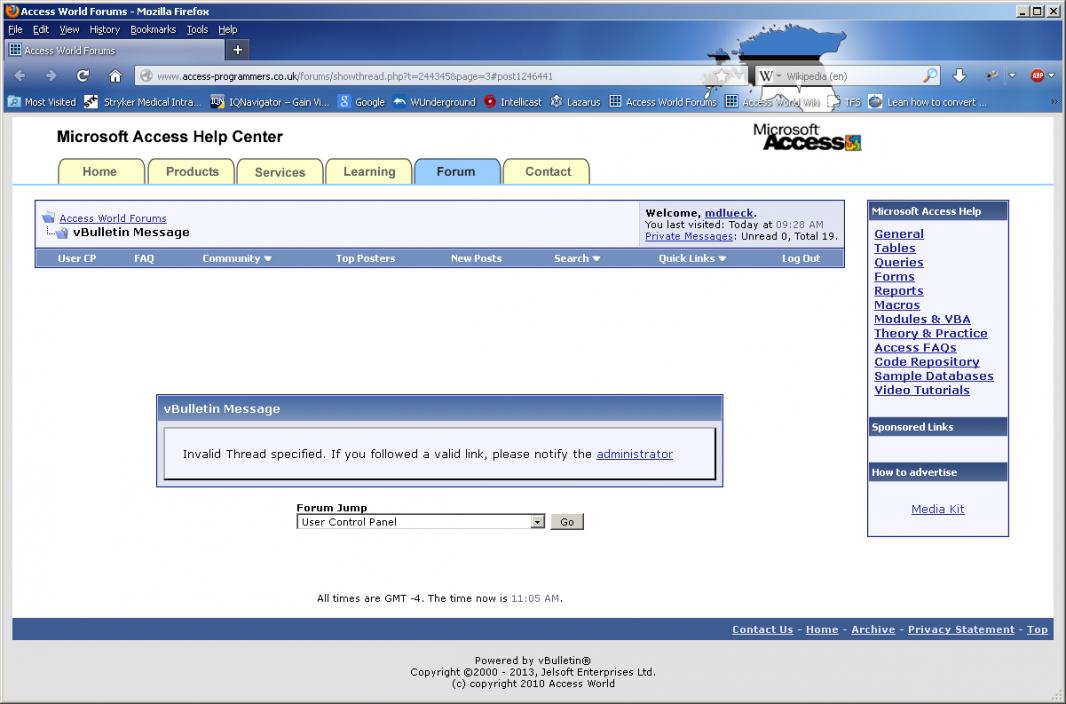Open the Modules & VBA help link

click(x=922, y=319)
